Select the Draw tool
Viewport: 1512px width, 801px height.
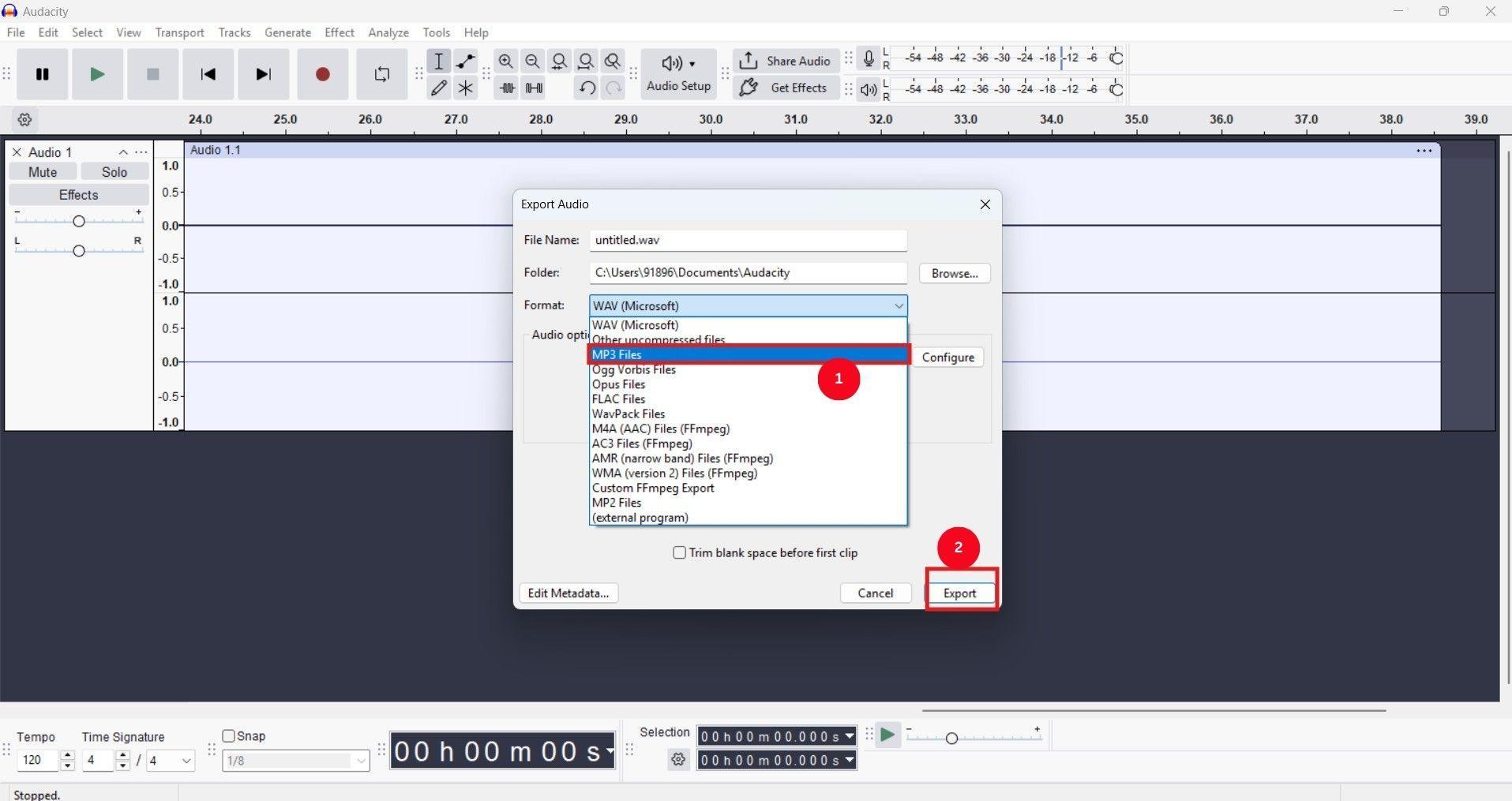[439, 88]
